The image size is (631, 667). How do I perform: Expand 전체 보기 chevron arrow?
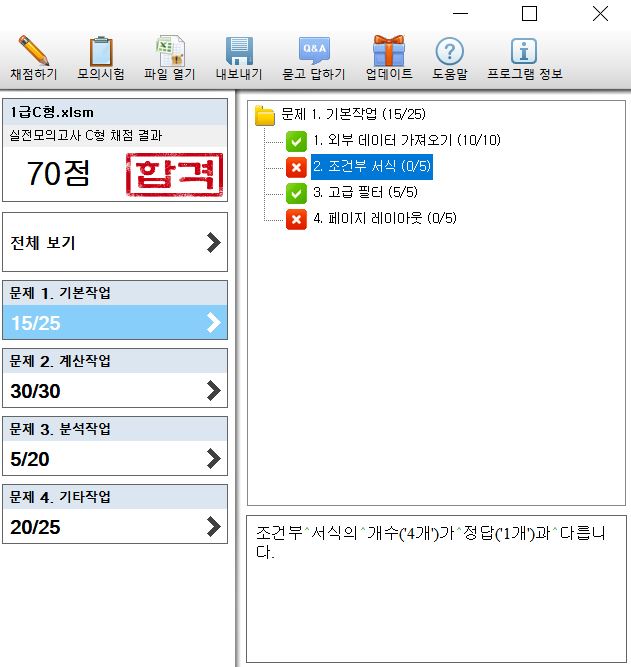(213, 243)
